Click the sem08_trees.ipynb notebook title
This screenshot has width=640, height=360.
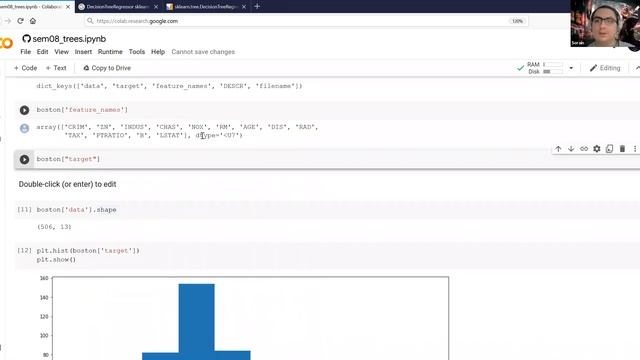coord(69,39)
